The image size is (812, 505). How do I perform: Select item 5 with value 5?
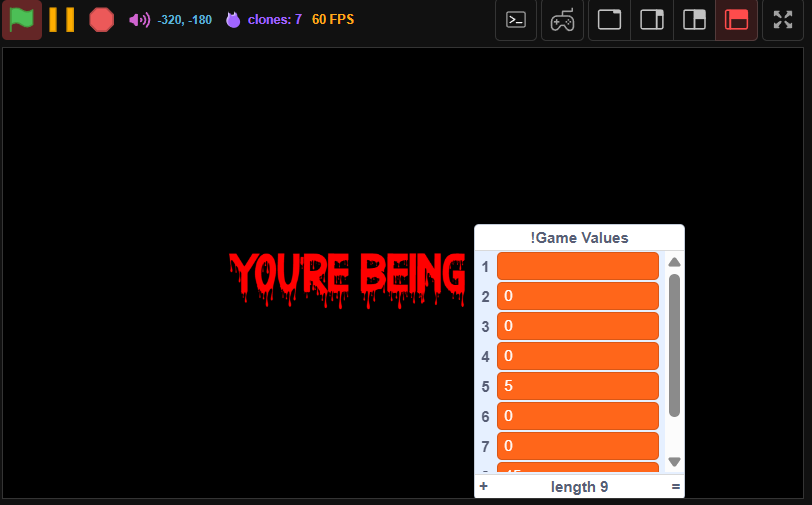click(578, 386)
